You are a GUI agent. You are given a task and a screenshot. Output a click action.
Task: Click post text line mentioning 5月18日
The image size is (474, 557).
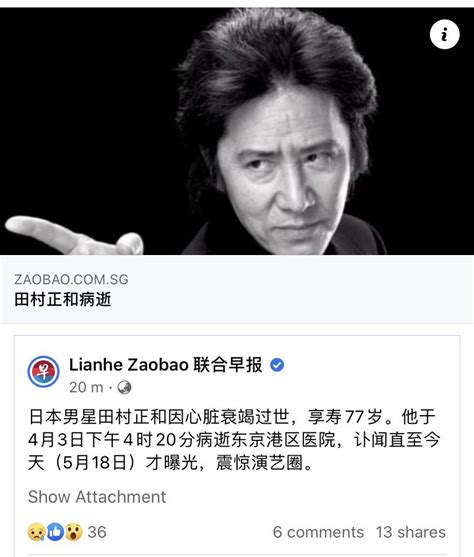click(171, 463)
